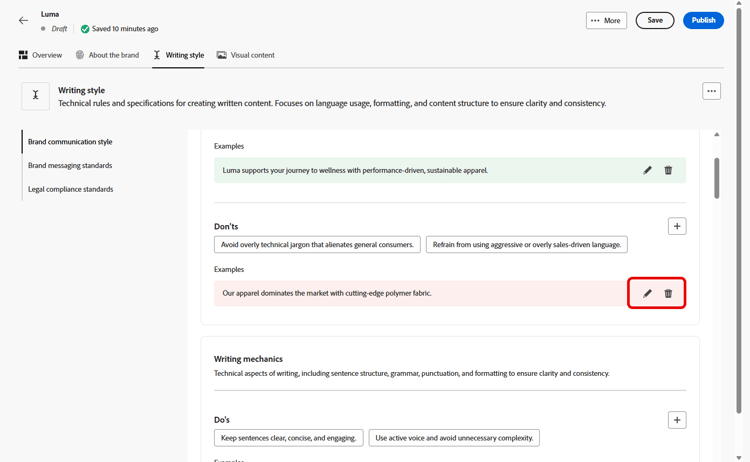Image resolution: width=750 pixels, height=462 pixels.
Task: Open the About the brand tab
Action: (107, 55)
